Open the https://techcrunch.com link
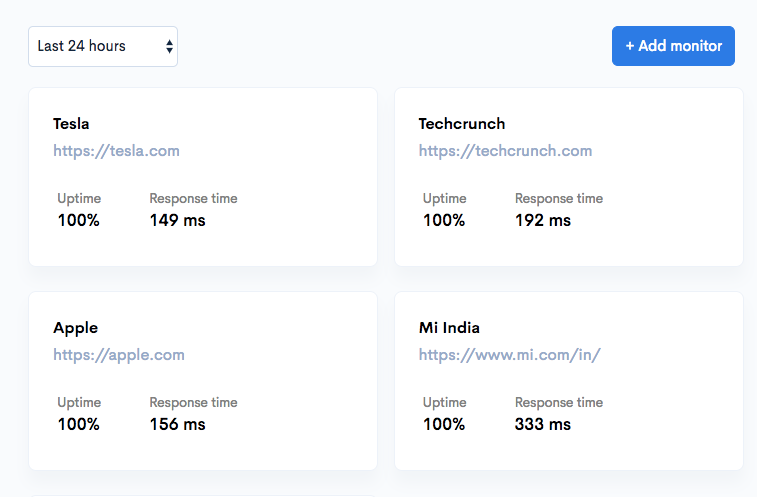Screen dimensions: 757x497 tap(505, 151)
